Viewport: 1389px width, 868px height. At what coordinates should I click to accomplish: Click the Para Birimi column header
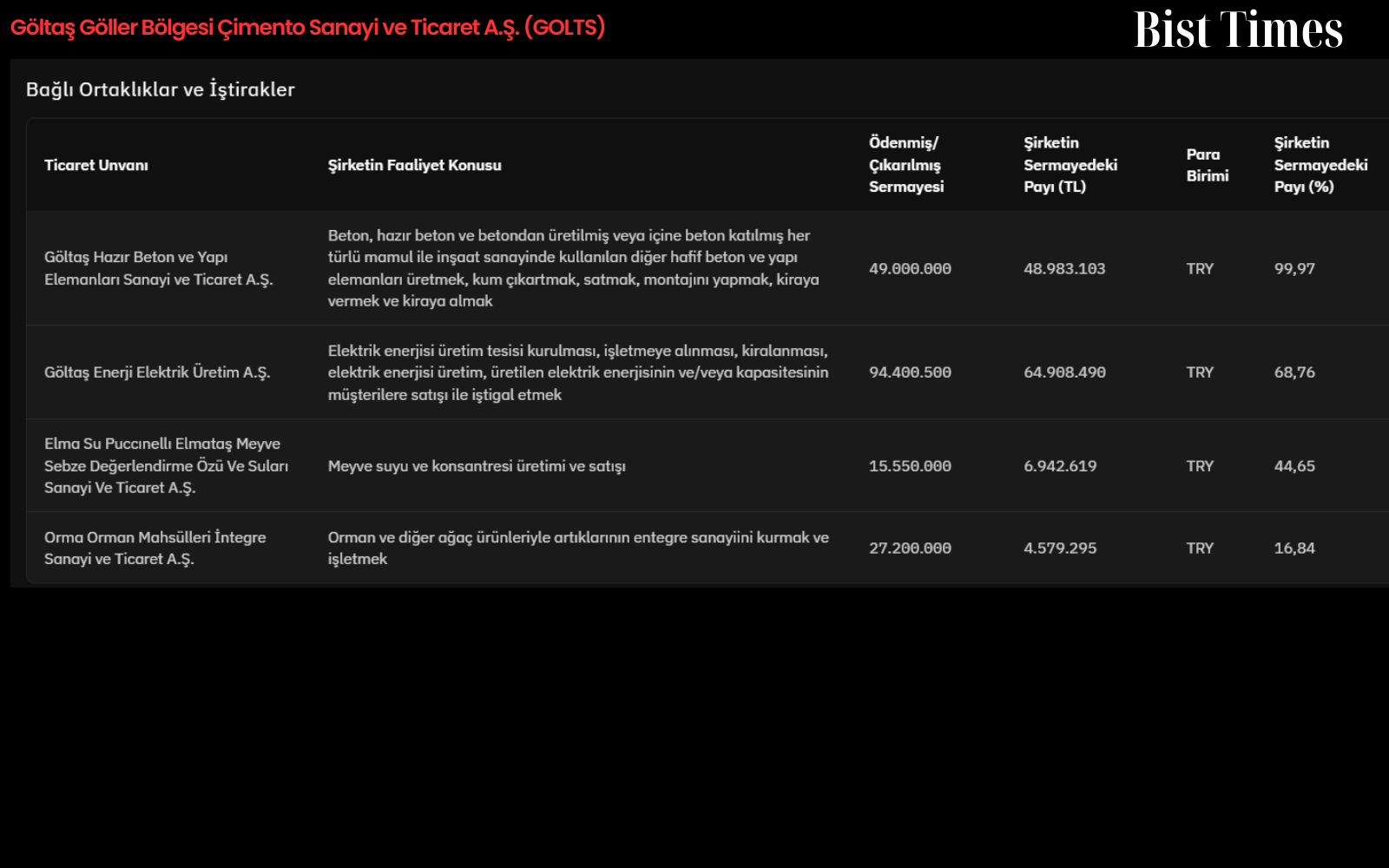coord(1208,165)
